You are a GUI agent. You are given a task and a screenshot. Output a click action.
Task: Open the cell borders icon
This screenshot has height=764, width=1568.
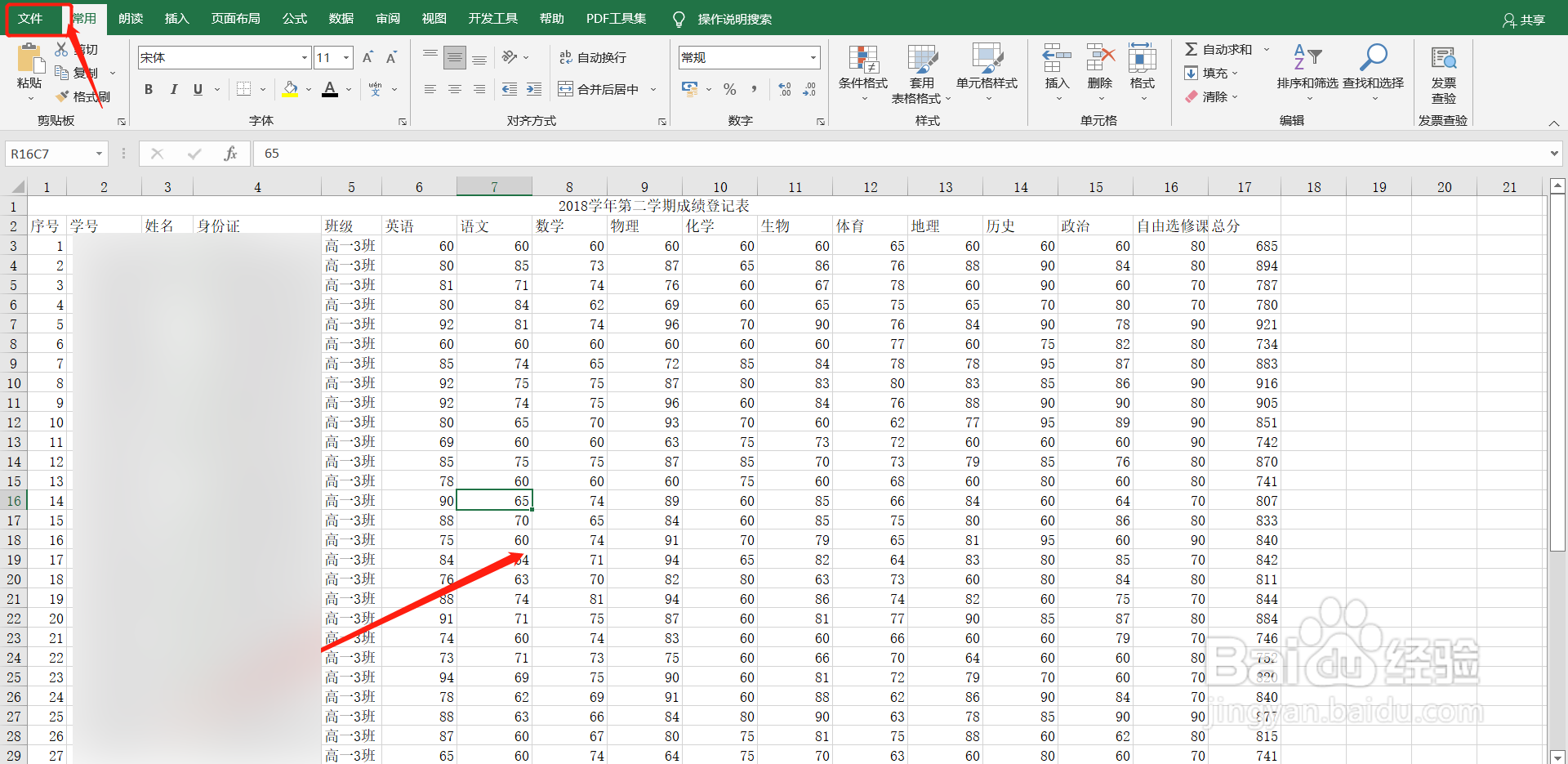[243, 89]
